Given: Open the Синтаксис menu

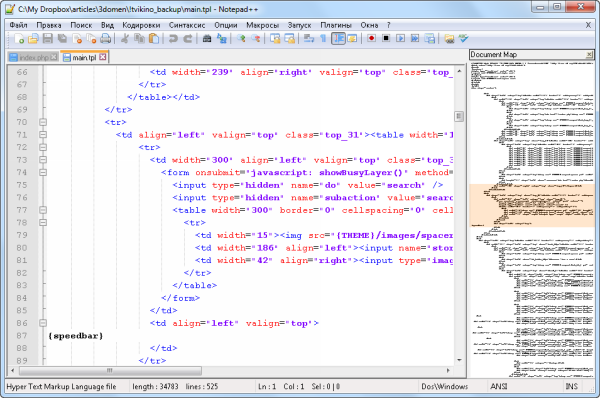Looking at the screenshot, I should click(187, 25).
